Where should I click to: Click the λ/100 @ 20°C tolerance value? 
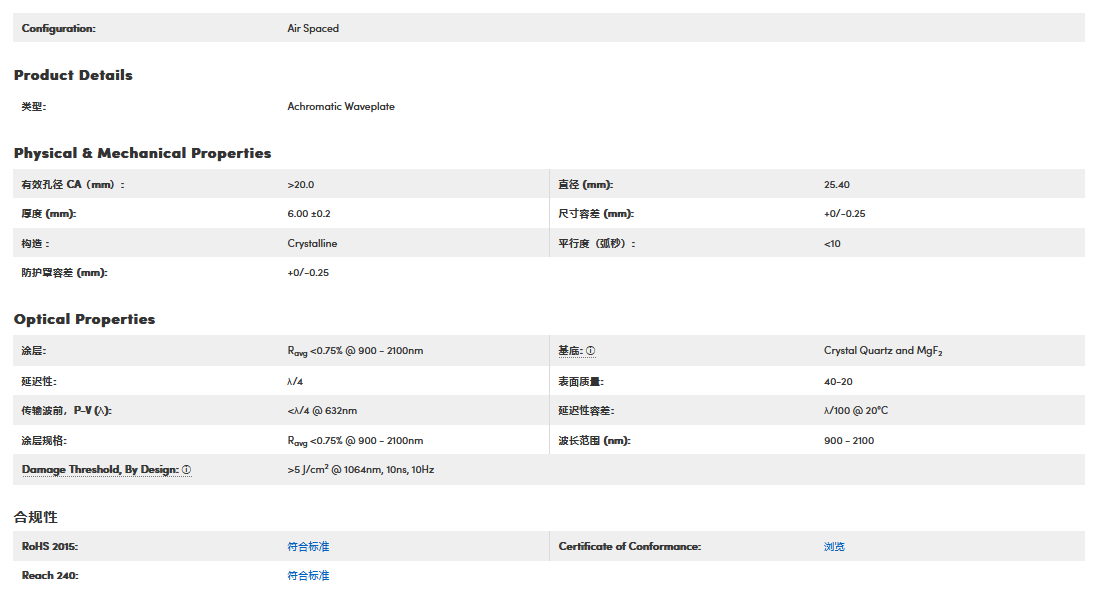pyautogui.click(x=856, y=411)
